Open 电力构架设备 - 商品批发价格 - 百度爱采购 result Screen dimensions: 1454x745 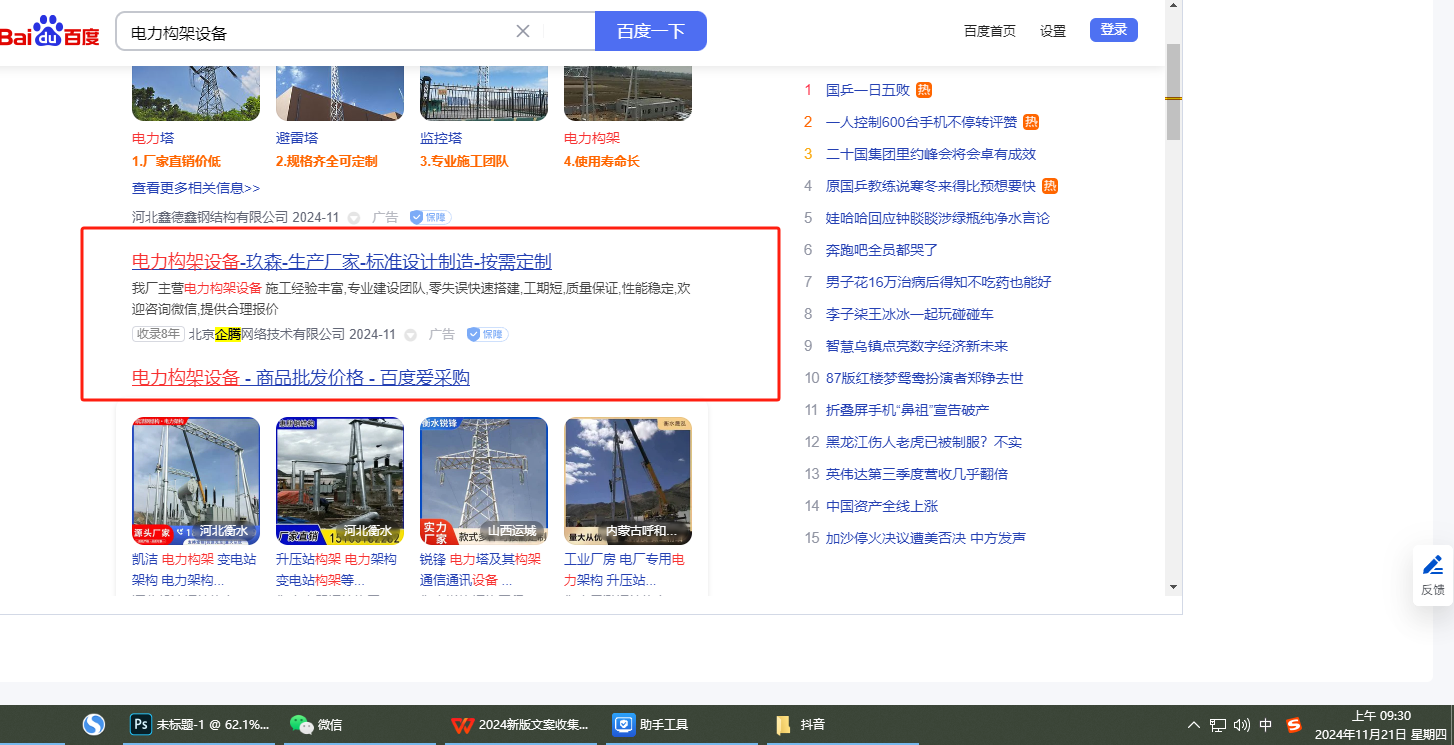click(301, 378)
